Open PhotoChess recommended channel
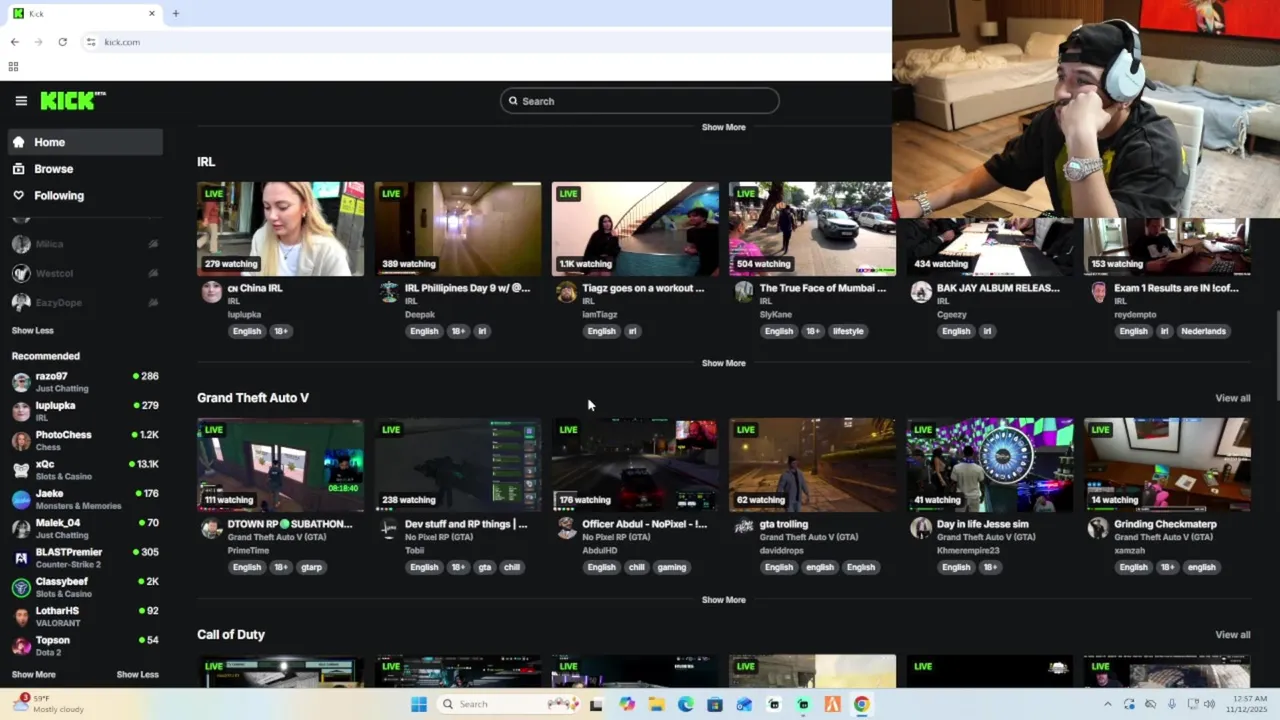Viewport: 1280px width, 720px height. click(86, 441)
